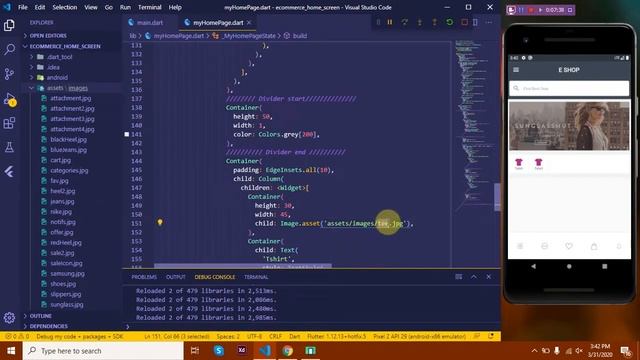This screenshot has height=360, width=640.
Task: Open the Terminal menu
Action: click(x=149, y=7)
